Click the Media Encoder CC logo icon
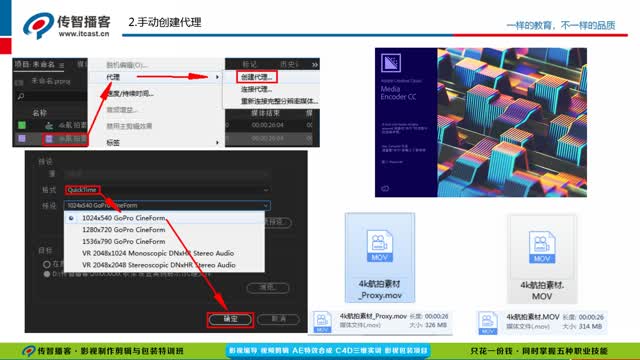 click(391, 63)
